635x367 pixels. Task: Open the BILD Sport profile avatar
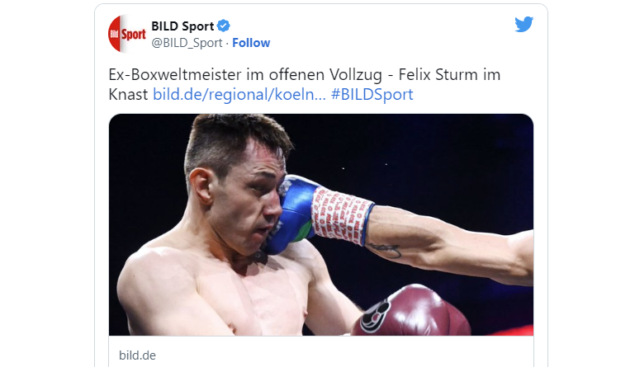click(x=127, y=34)
